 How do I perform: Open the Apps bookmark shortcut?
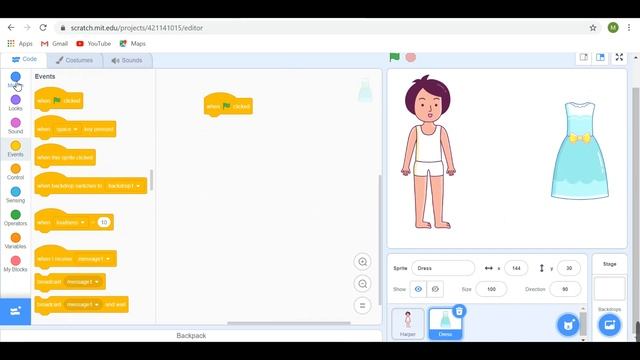(x=20, y=43)
